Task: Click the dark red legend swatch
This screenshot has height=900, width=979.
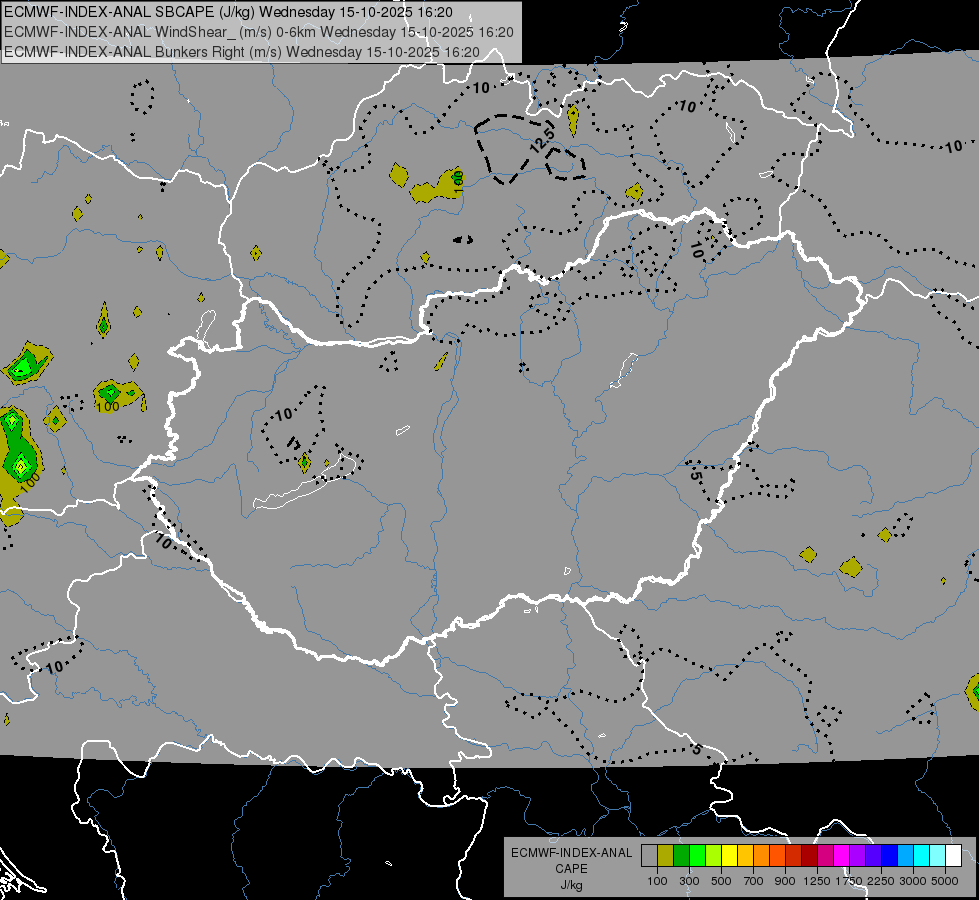Action: click(x=810, y=855)
